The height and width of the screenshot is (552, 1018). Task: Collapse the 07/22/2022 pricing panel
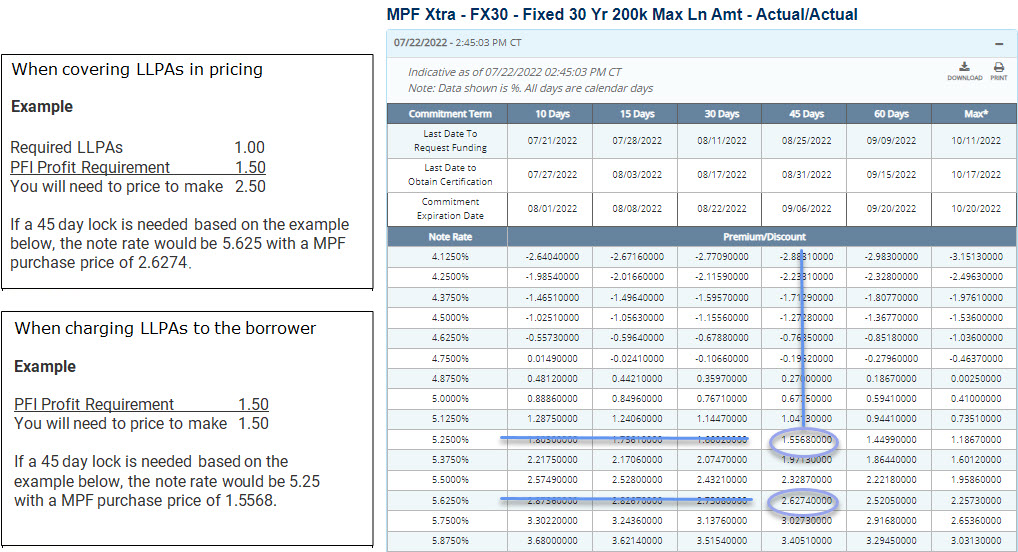999,44
